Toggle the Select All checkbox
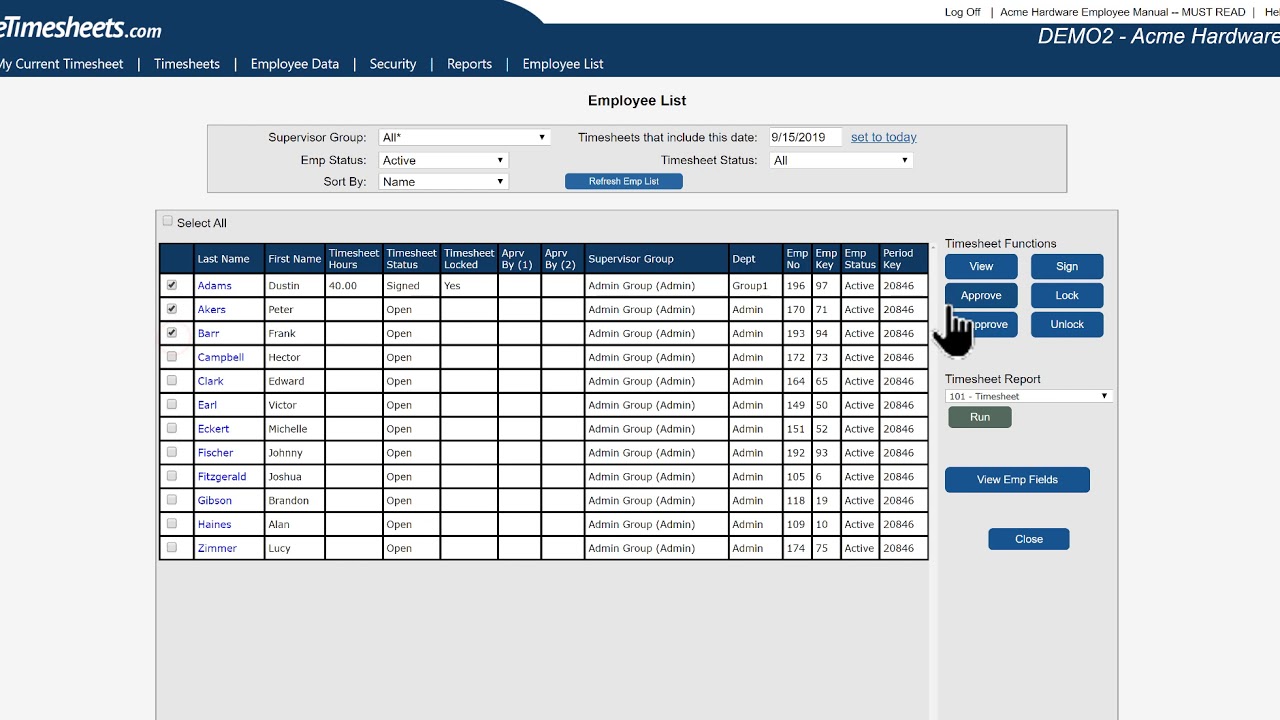The image size is (1280, 720). 167,222
